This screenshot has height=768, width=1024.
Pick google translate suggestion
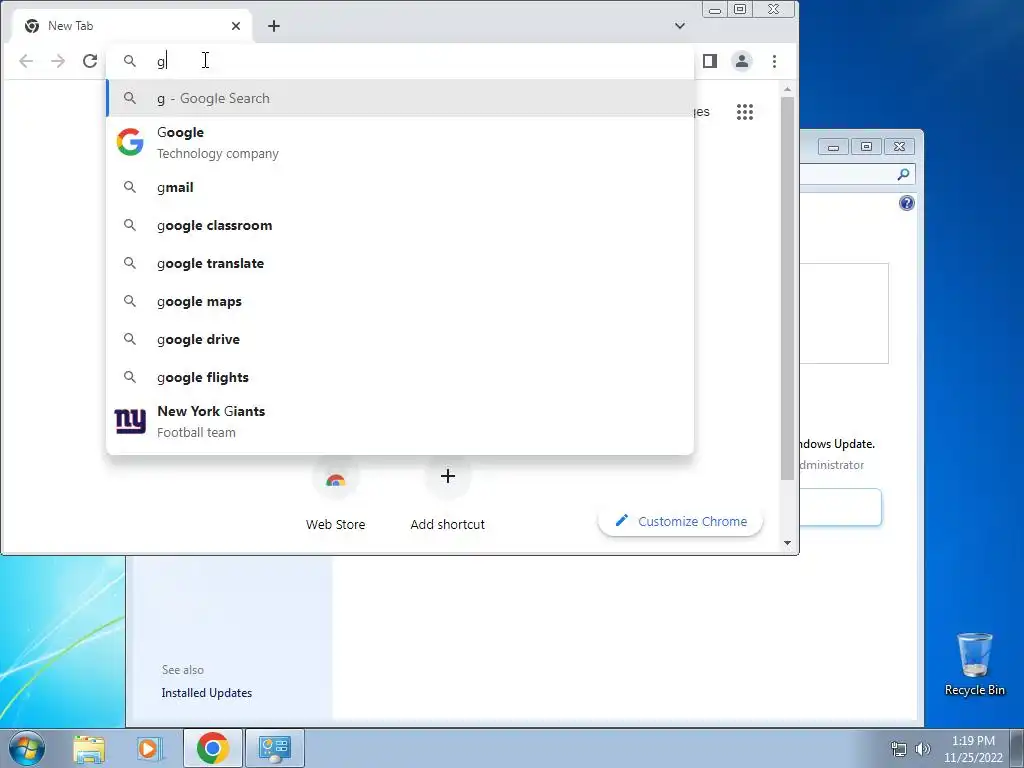pyautogui.click(x=400, y=263)
